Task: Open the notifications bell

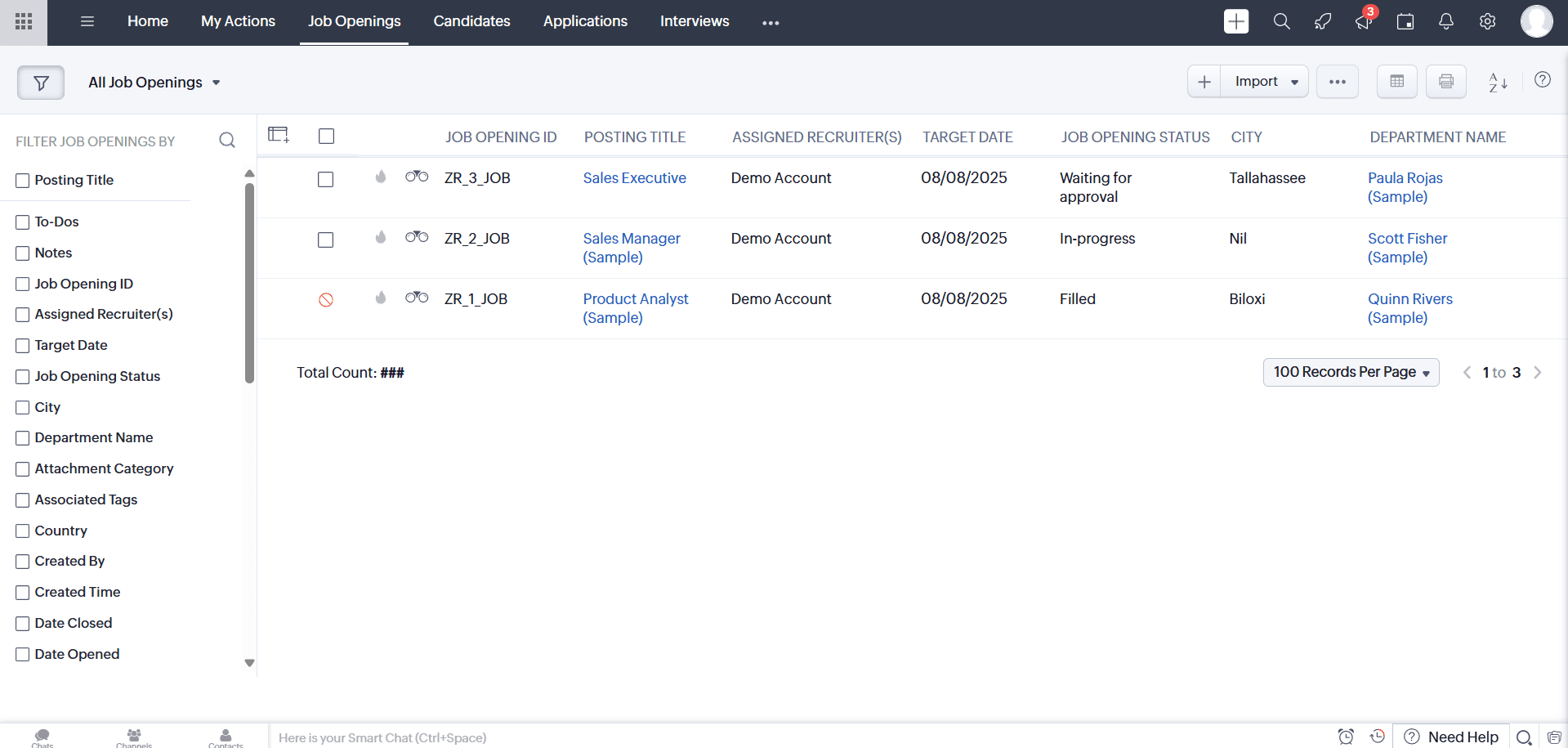Action: click(1445, 21)
